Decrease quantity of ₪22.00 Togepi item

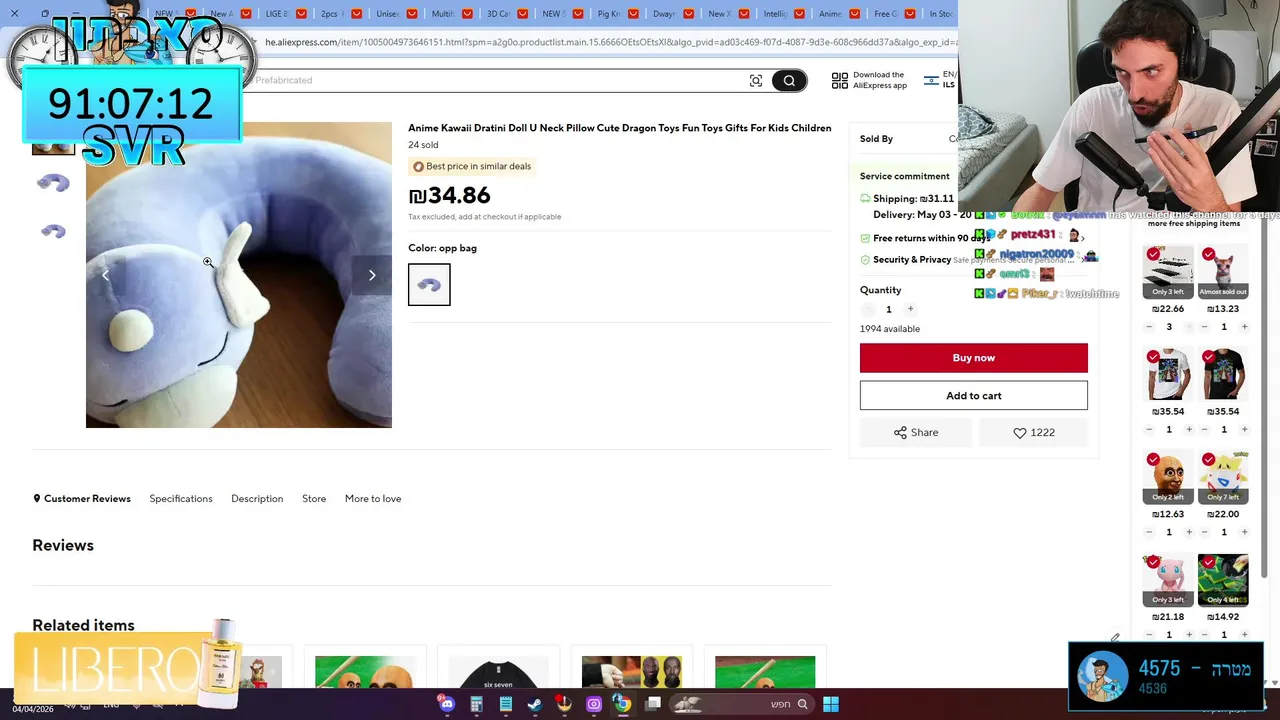point(1204,532)
